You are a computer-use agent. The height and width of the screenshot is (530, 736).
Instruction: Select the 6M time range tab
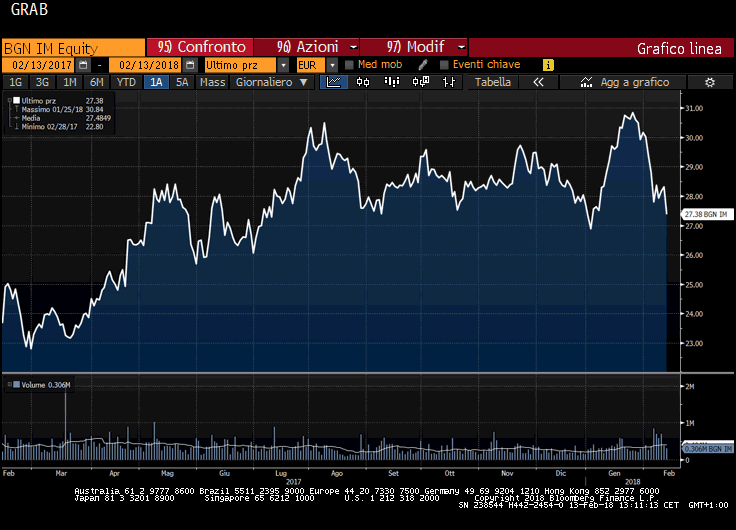[x=97, y=82]
